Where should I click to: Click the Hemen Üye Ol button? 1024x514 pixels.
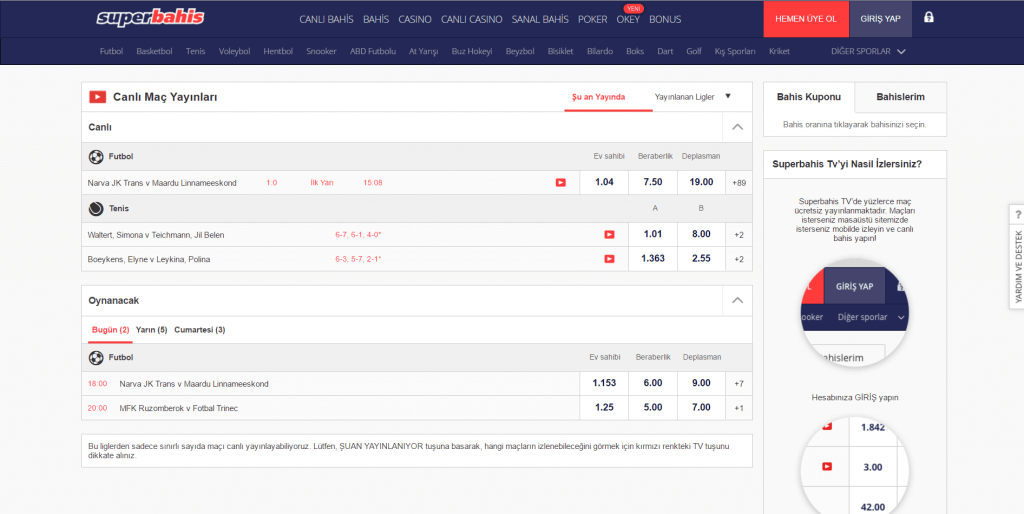[x=805, y=19]
